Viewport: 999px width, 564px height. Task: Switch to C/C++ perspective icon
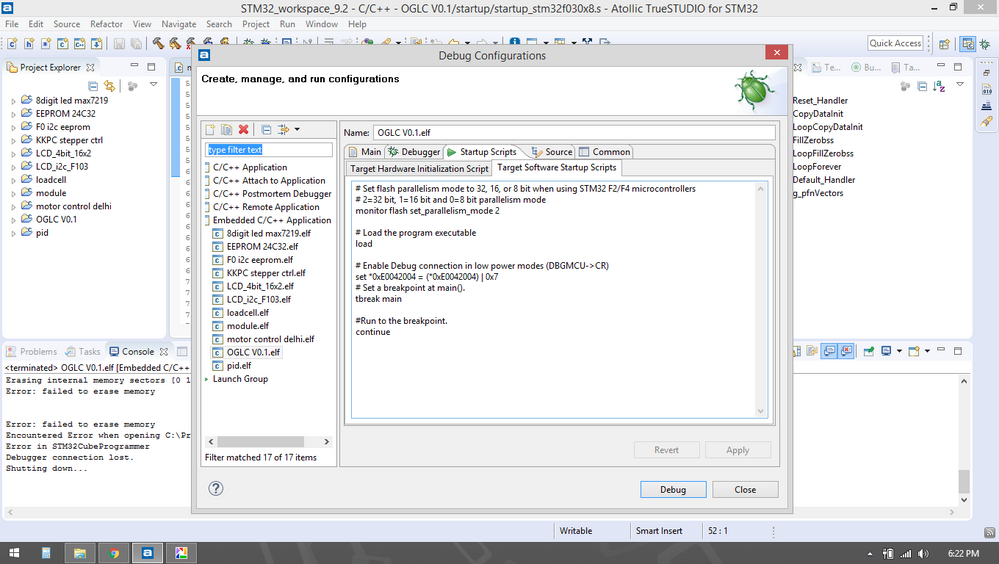968,43
